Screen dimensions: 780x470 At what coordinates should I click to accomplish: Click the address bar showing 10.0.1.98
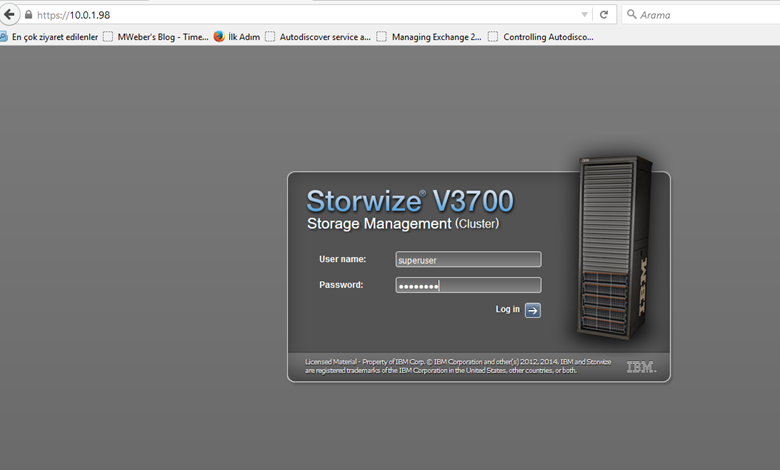pos(308,15)
